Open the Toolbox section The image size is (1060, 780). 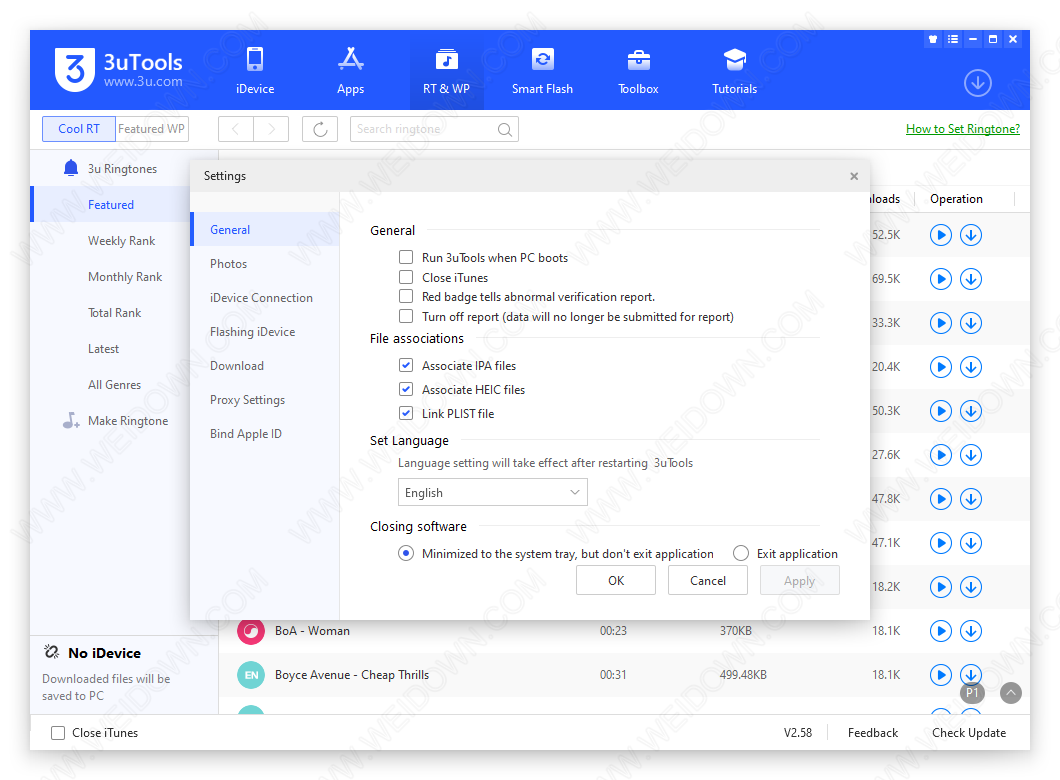pyautogui.click(x=638, y=71)
